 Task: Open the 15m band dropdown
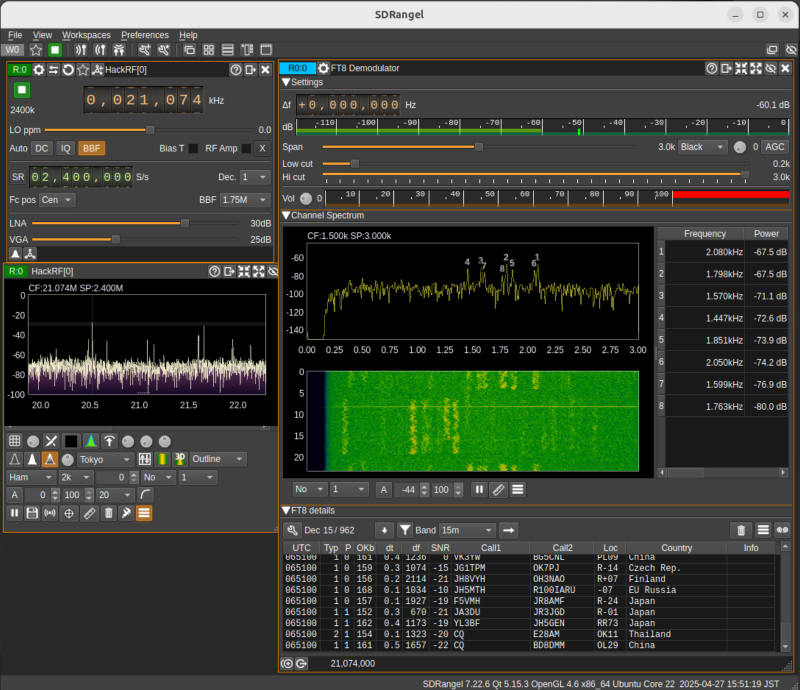(x=468, y=529)
